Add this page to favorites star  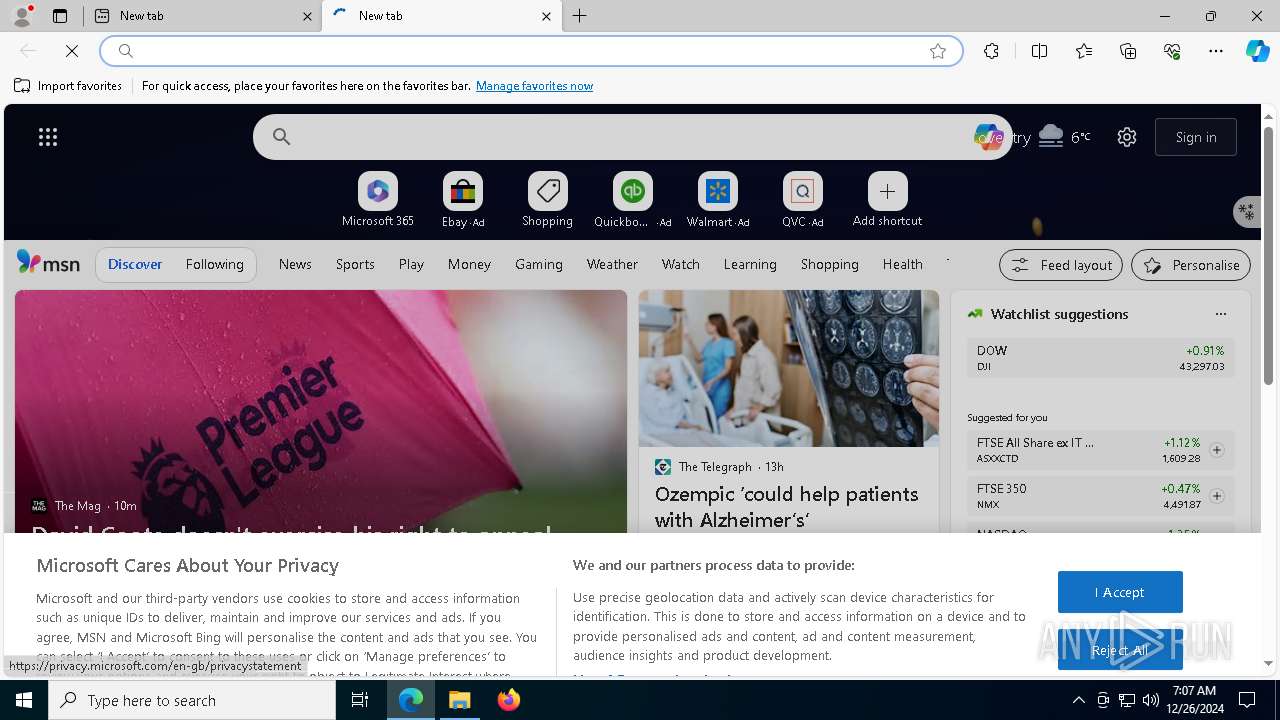point(937,51)
